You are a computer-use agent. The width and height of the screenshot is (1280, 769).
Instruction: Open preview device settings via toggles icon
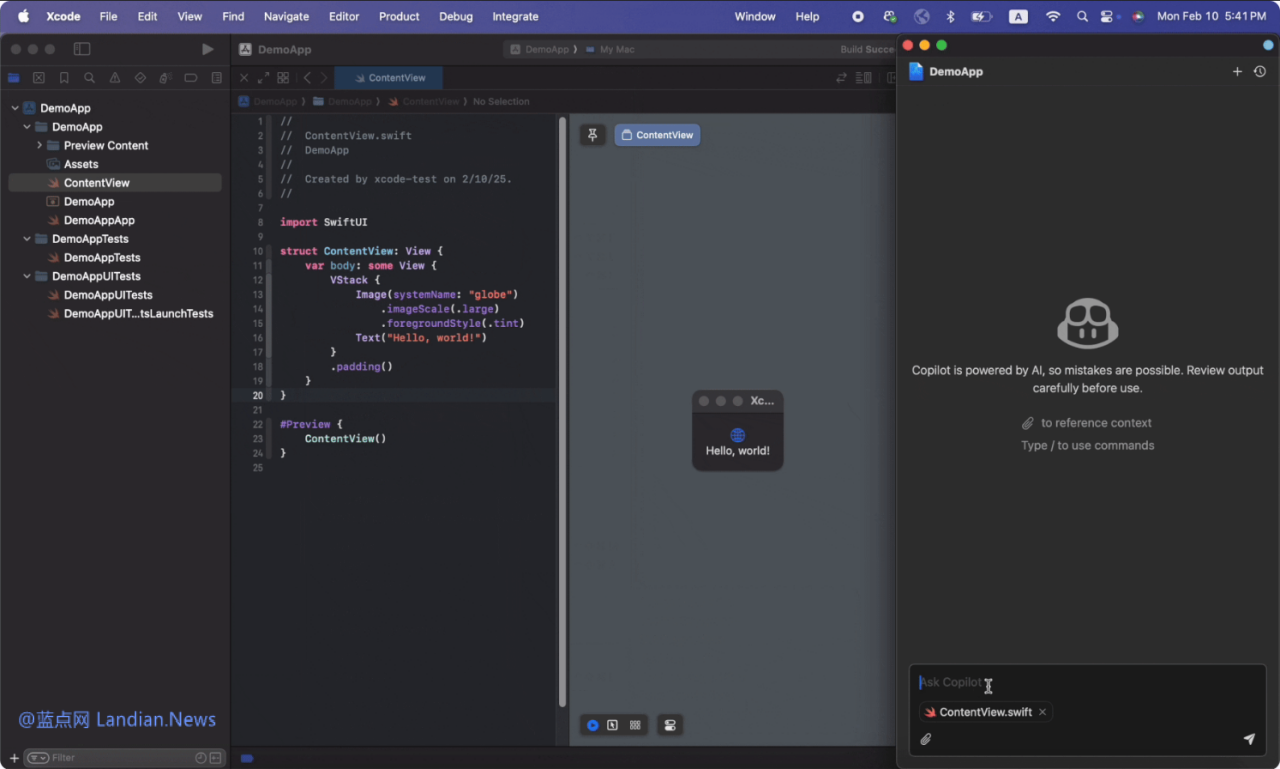click(669, 725)
